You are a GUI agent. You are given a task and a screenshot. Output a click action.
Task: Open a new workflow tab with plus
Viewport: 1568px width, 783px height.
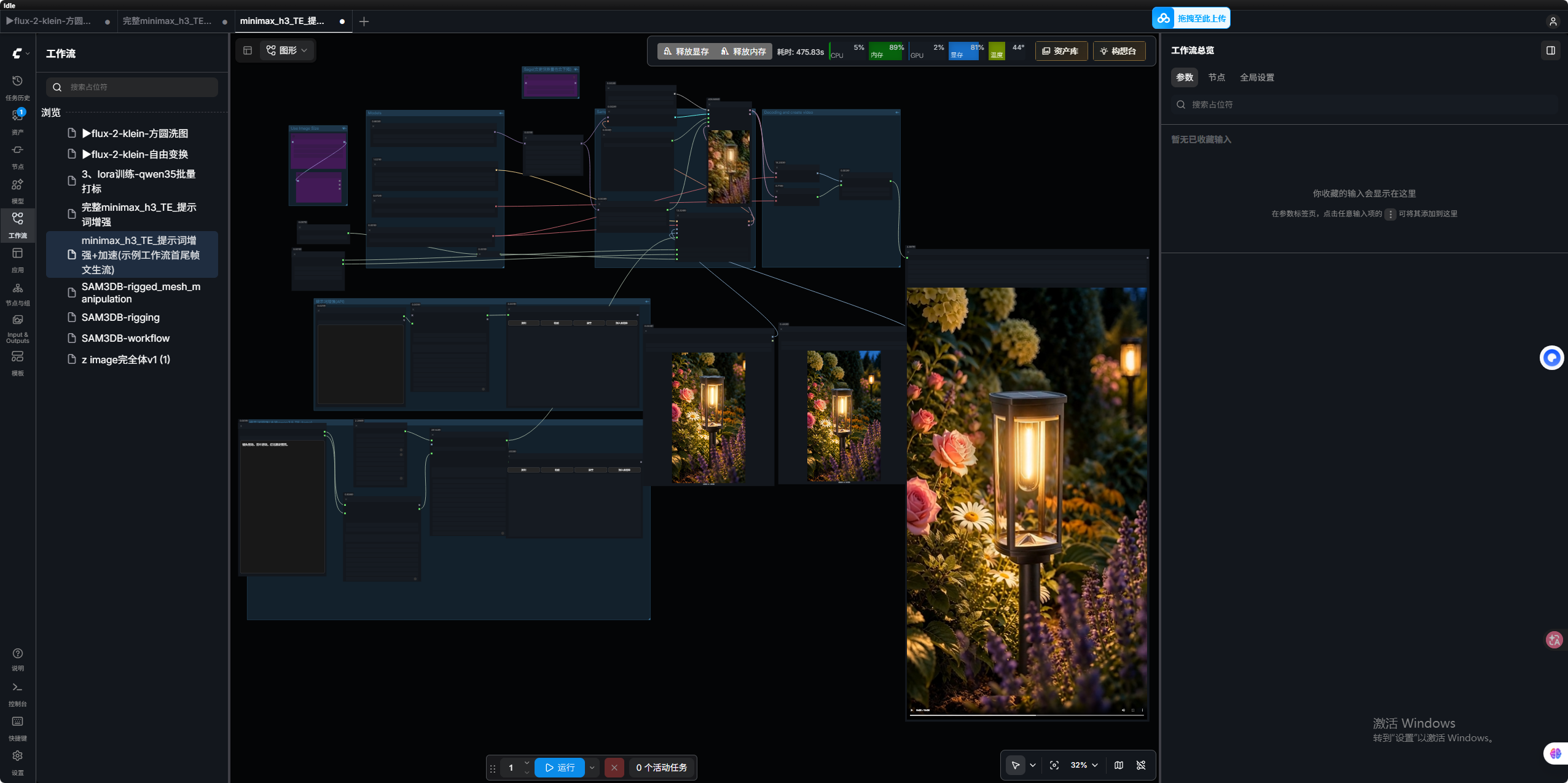pyautogui.click(x=364, y=22)
